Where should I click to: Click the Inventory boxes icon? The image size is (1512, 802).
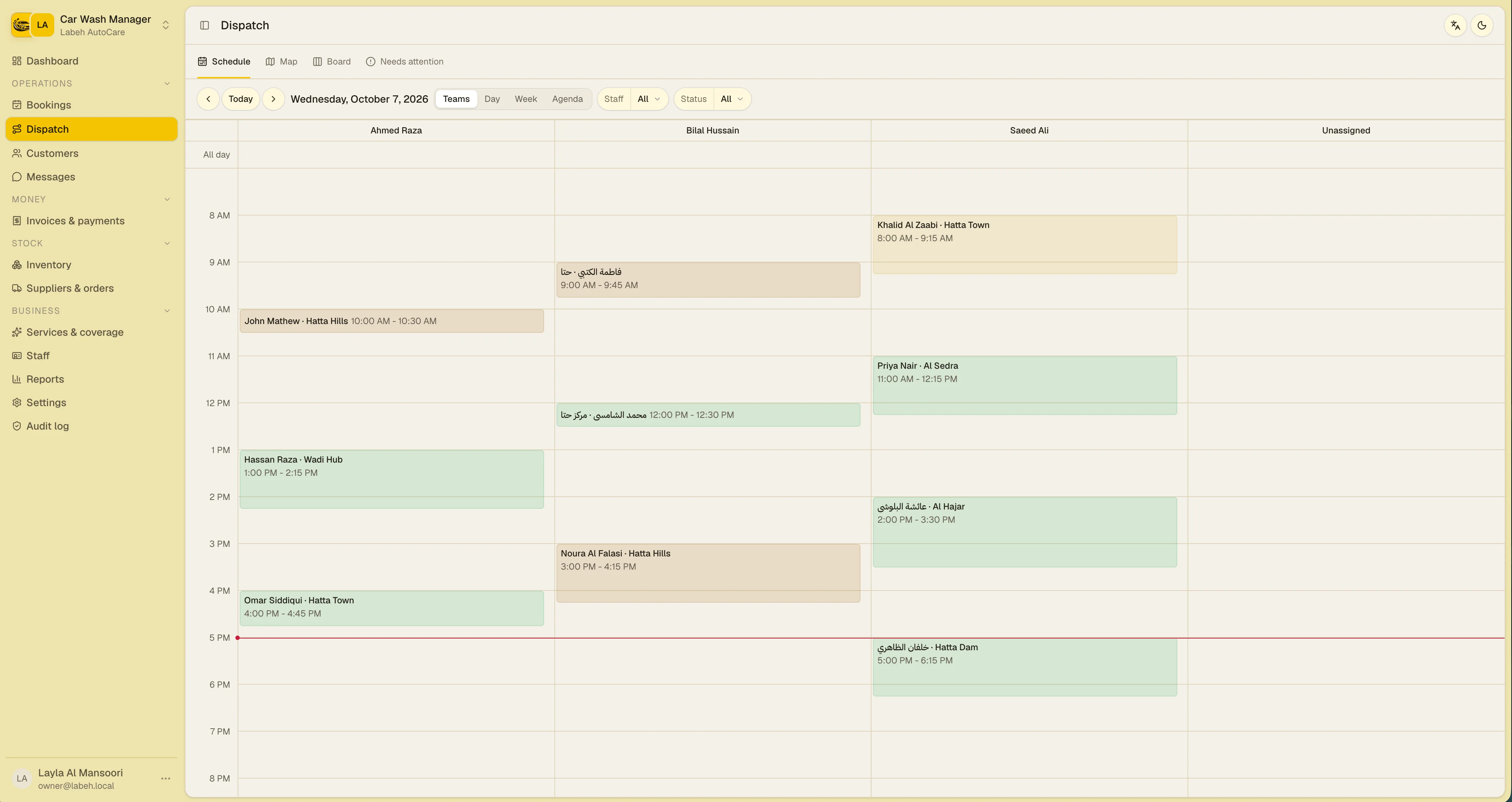(x=17, y=265)
